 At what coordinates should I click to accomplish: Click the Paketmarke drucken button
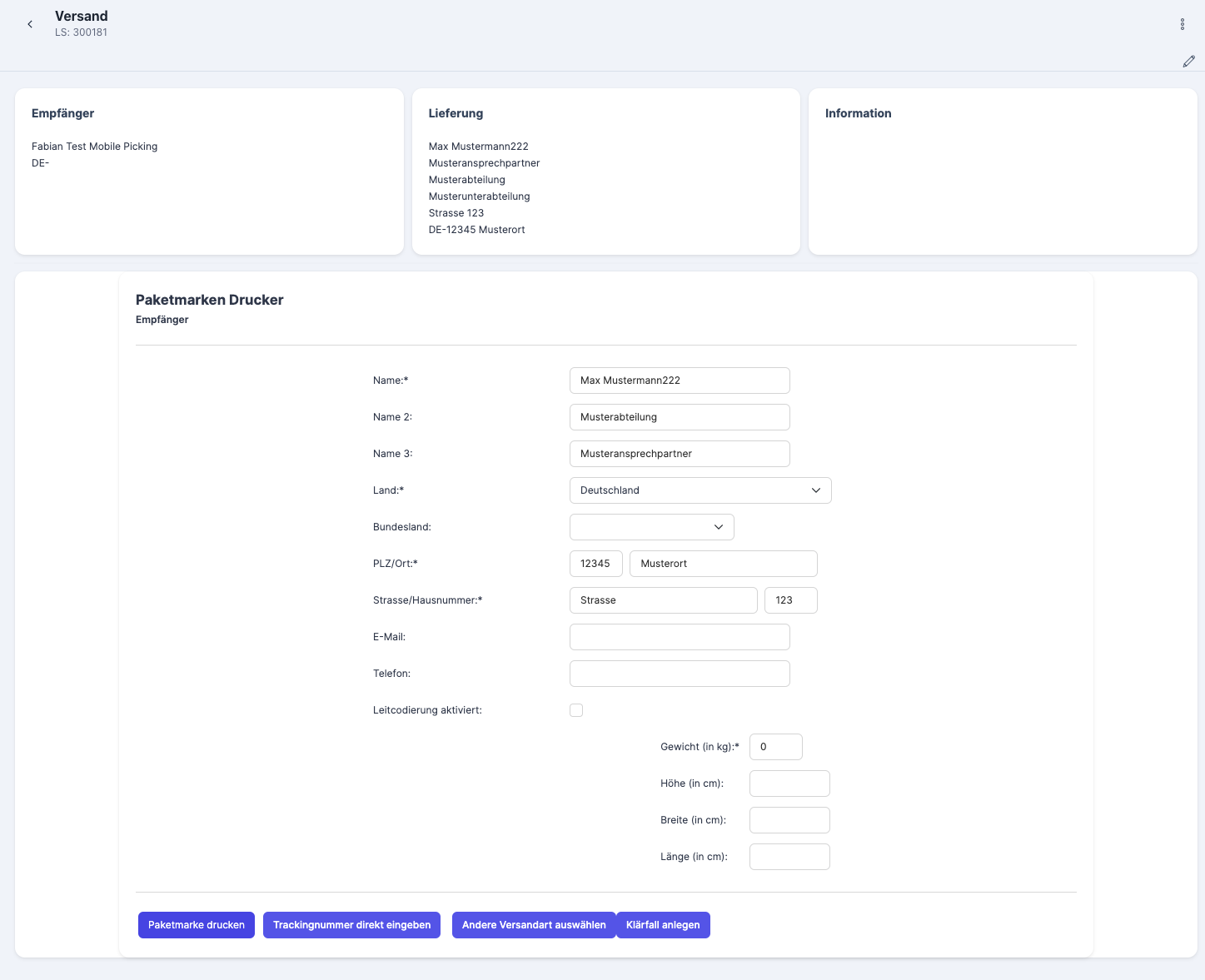point(197,925)
